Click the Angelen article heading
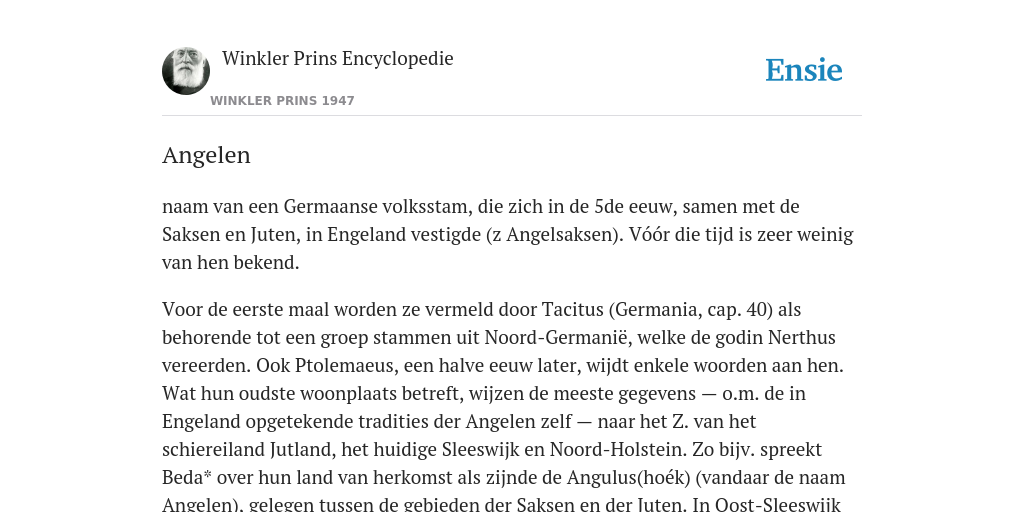 coord(206,155)
